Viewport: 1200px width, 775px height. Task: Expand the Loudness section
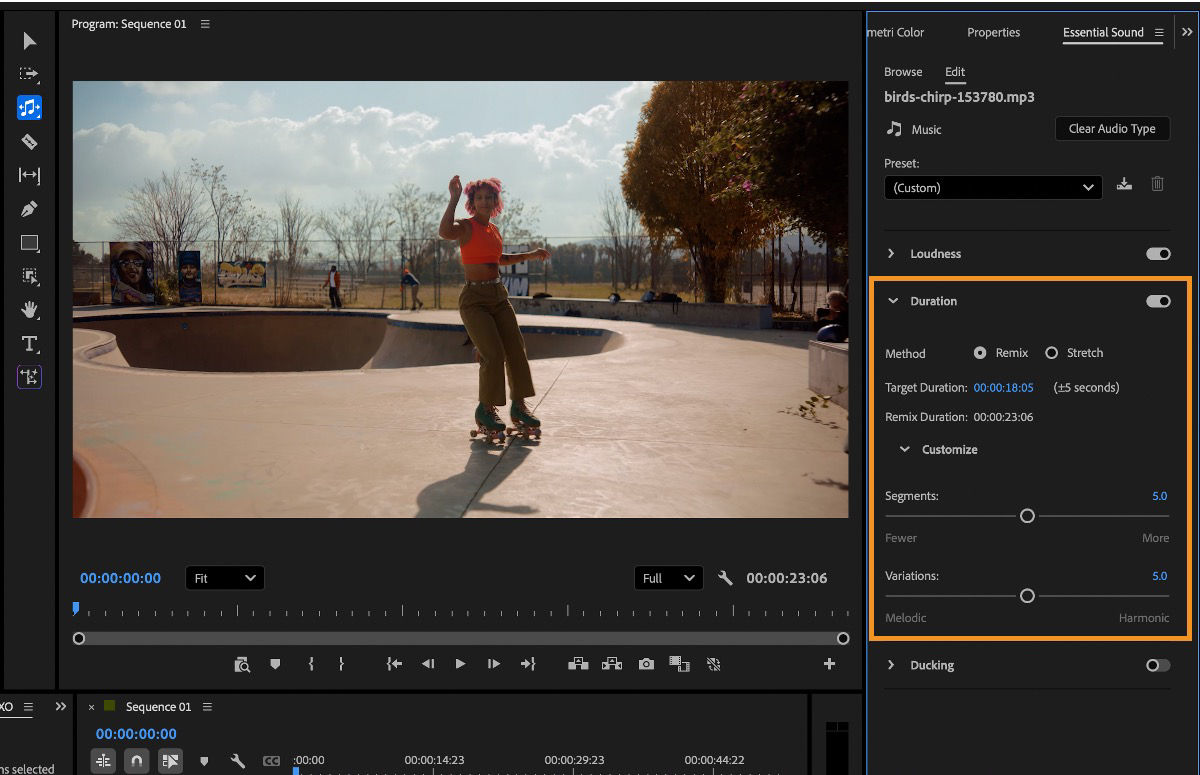point(891,254)
